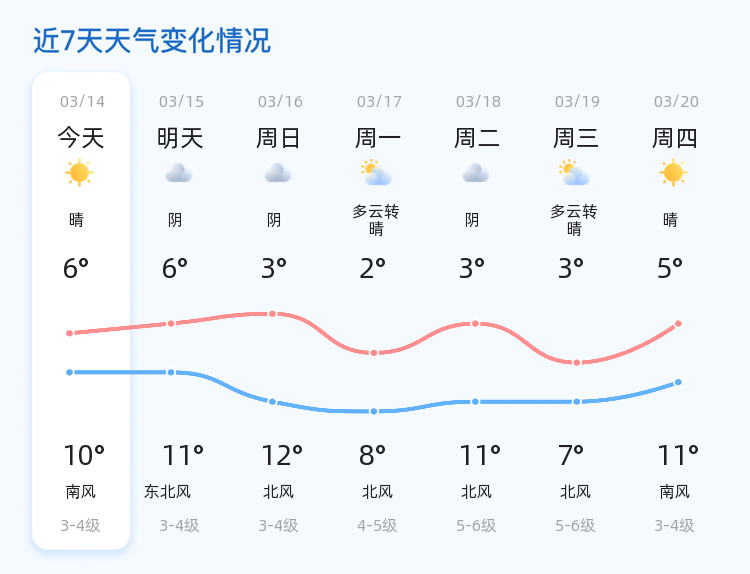Image resolution: width=750 pixels, height=574 pixels.
Task: Click the 东北风 wind label for 明天
Action: 167,492
